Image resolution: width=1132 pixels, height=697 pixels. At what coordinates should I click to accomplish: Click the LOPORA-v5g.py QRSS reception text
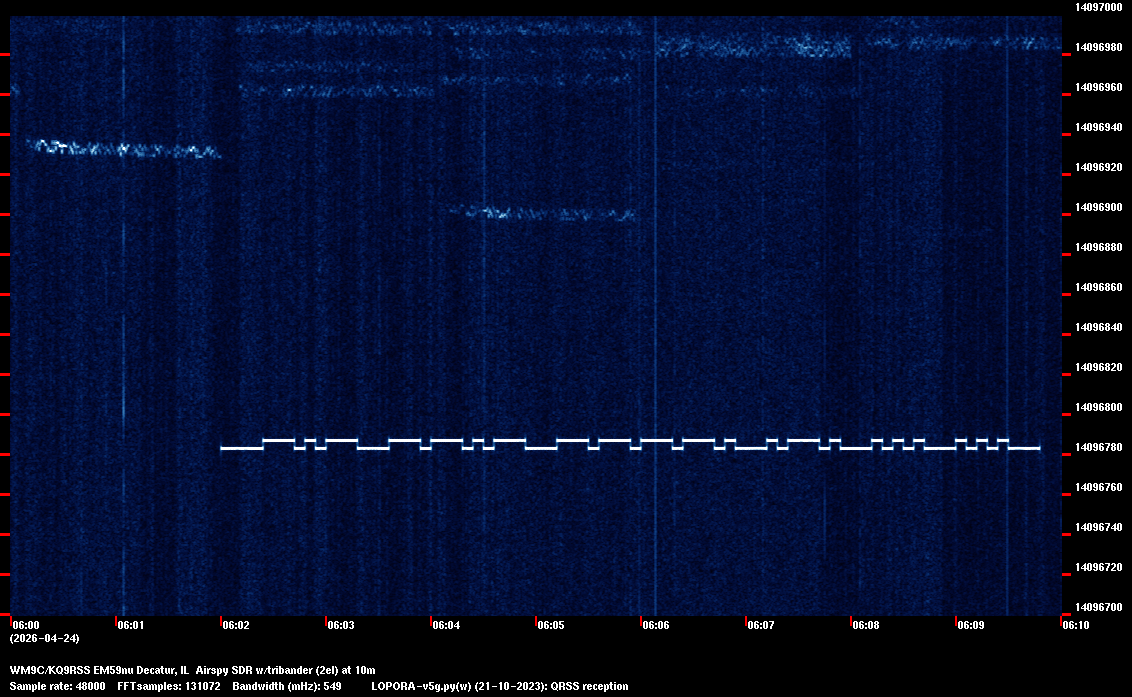point(499,686)
